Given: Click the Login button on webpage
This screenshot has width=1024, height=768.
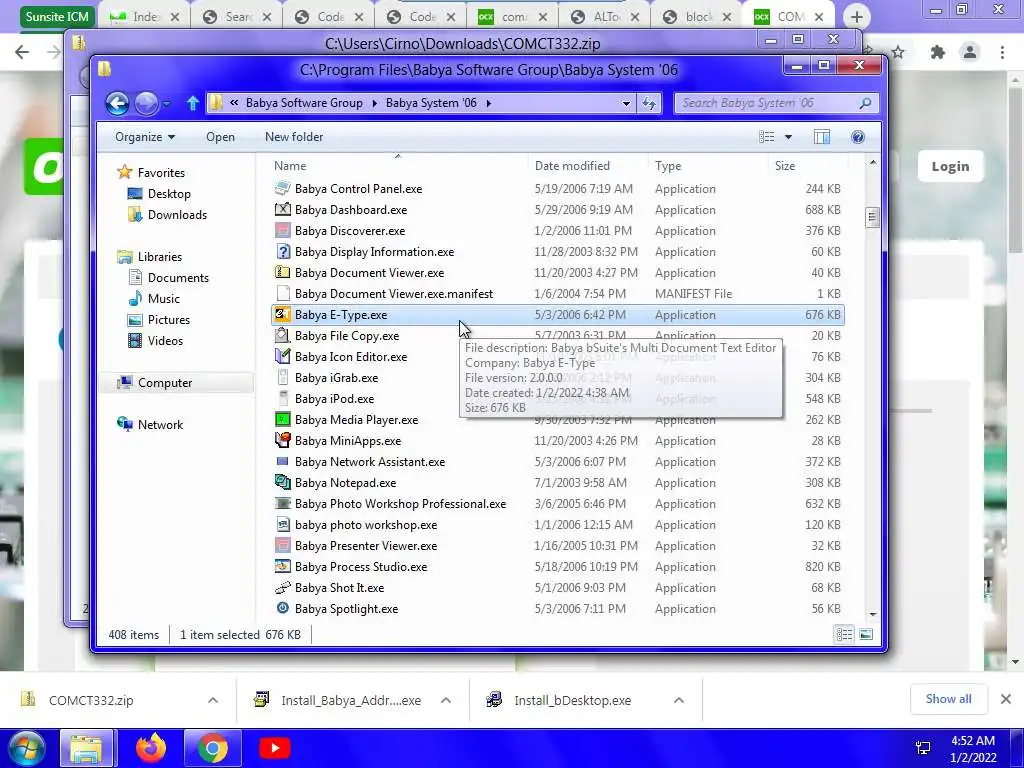Looking at the screenshot, I should point(950,166).
